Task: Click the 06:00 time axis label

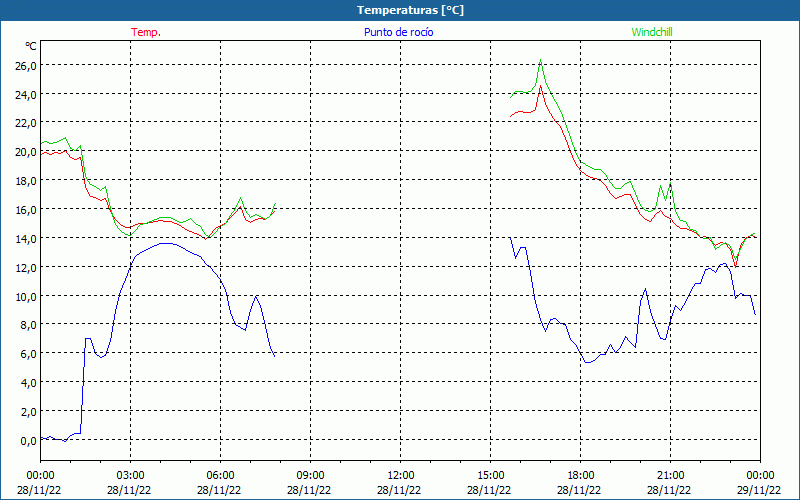Action: click(220, 476)
